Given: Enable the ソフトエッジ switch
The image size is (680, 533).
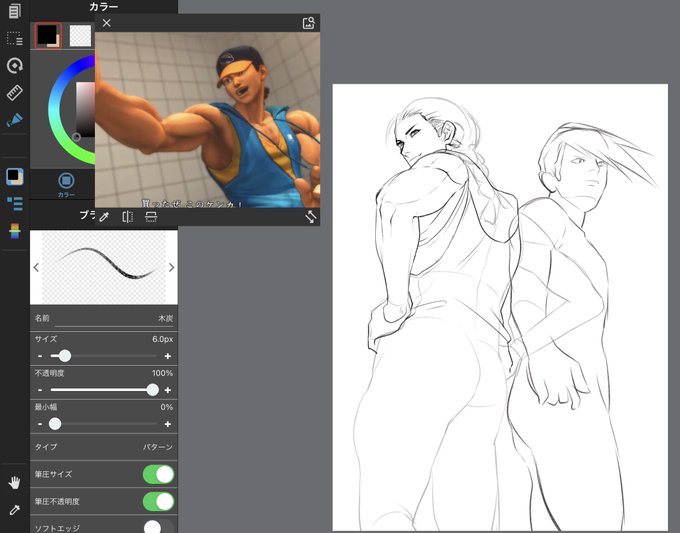Looking at the screenshot, I should click(x=158, y=527).
